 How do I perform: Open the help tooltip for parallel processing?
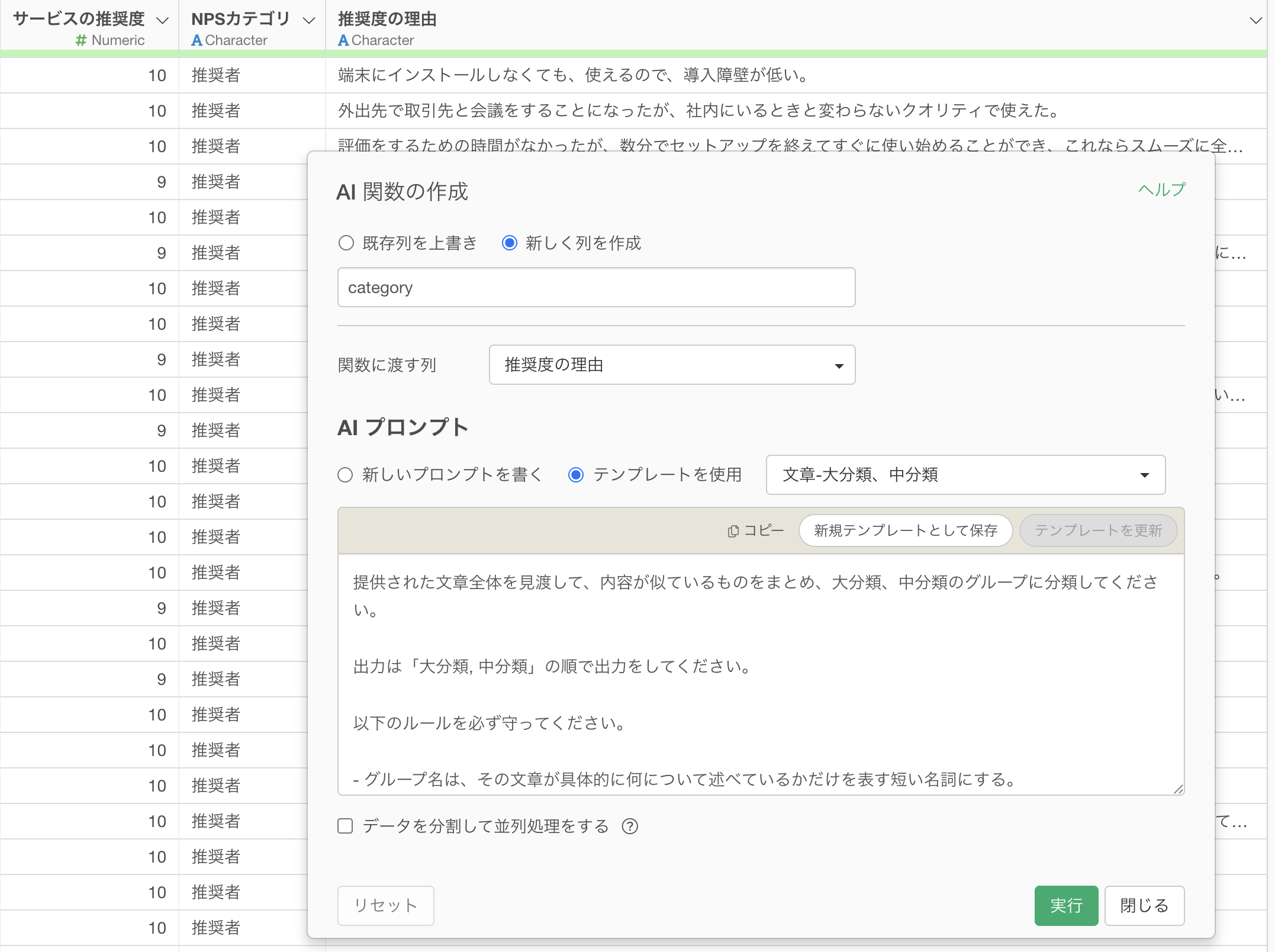[630, 826]
